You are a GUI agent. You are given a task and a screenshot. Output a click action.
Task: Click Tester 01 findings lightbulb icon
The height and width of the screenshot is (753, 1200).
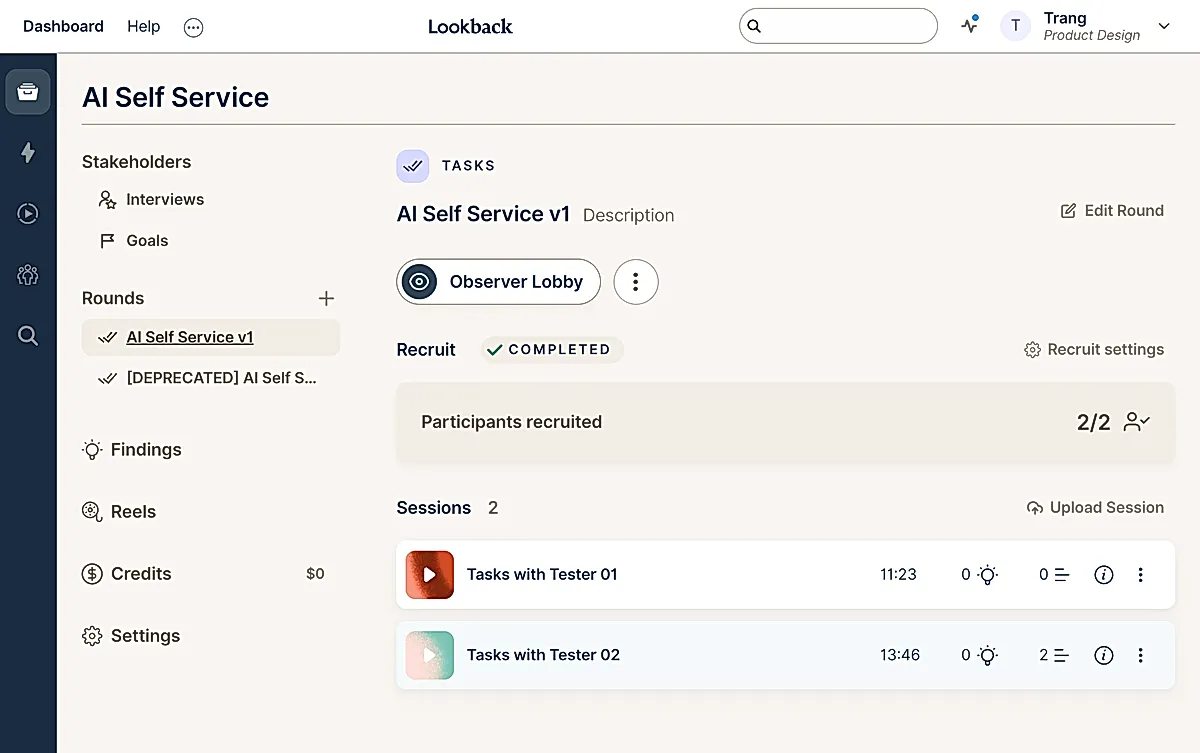(x=987, y=575)
